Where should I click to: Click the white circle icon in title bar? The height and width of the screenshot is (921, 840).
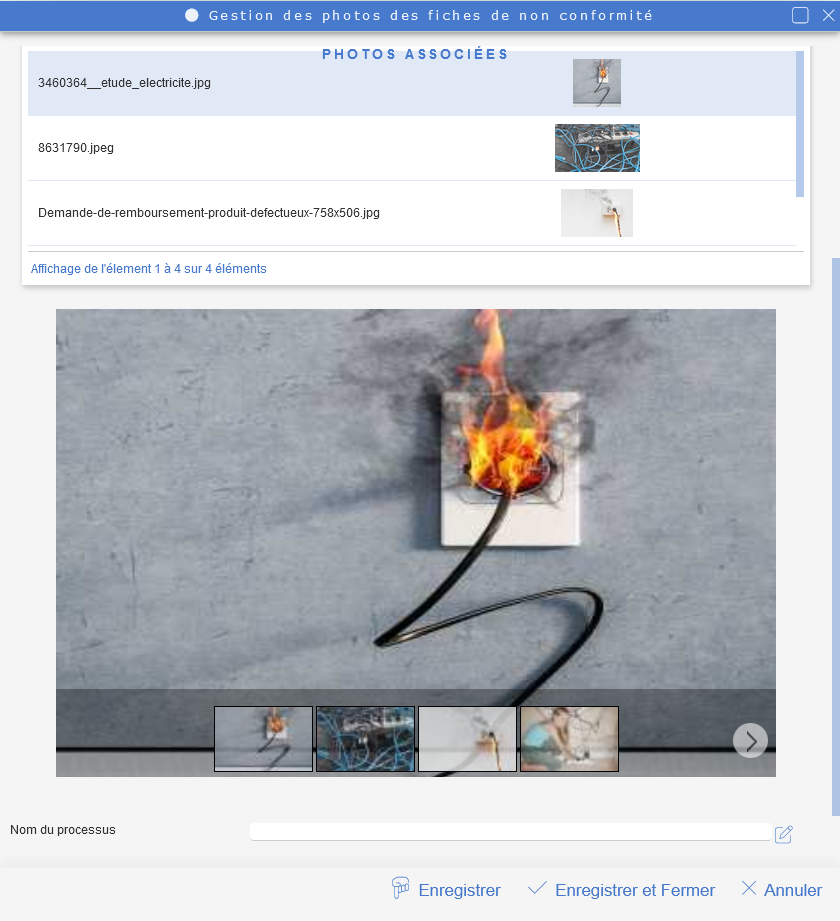click(x=191, y=15)
